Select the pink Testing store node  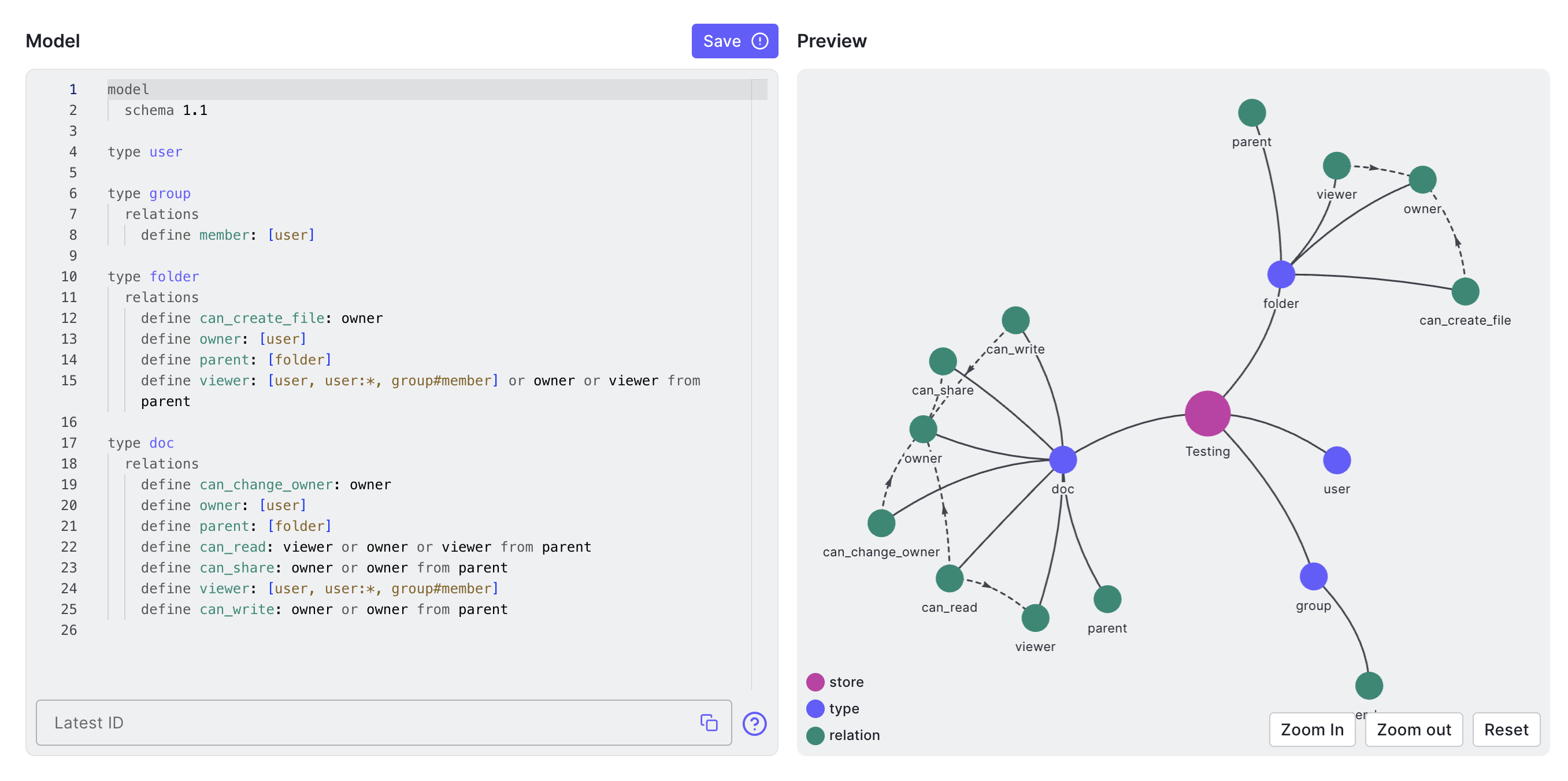pyautogui.click(x=1208, y=414)
